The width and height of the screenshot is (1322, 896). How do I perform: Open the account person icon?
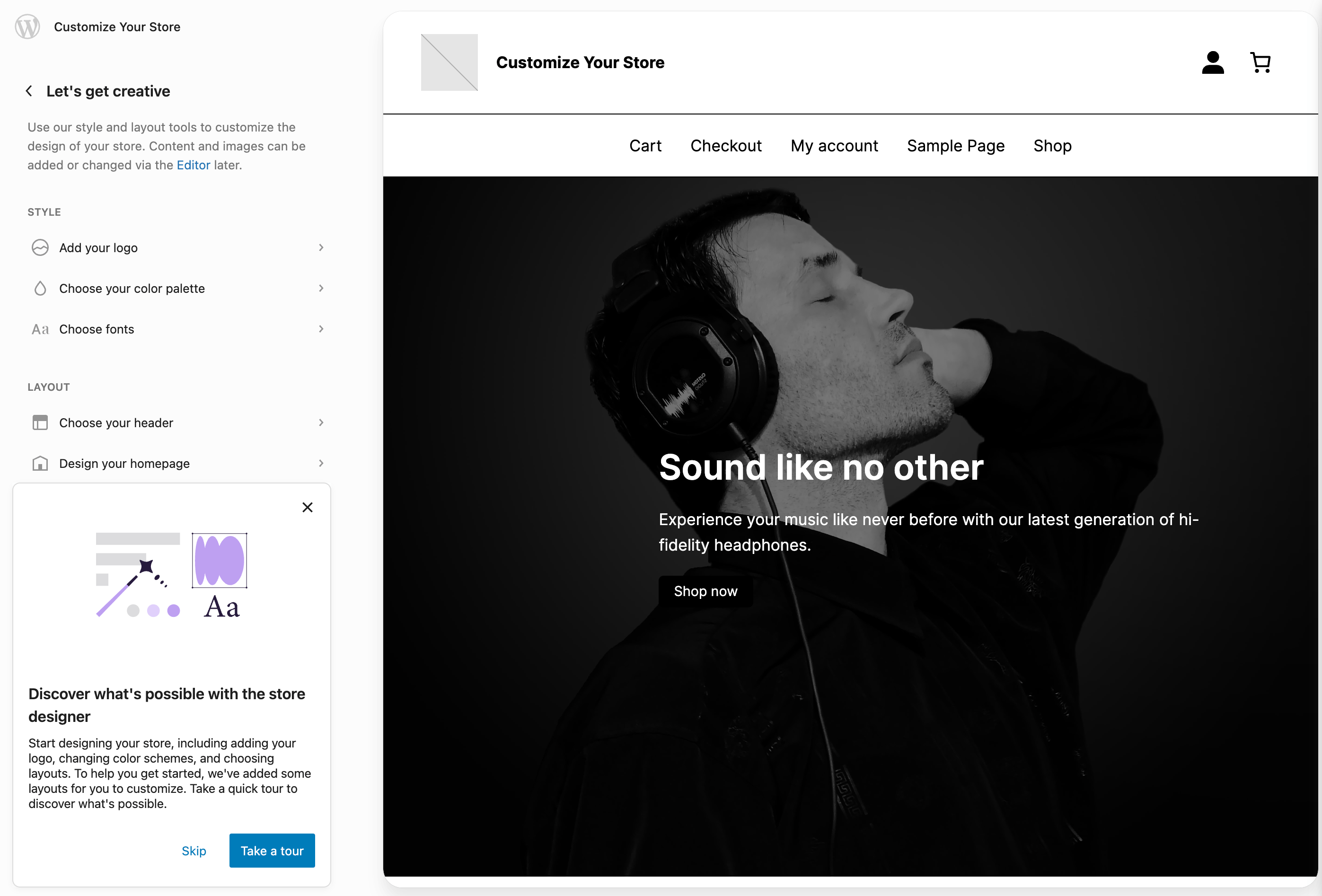(x=1213, y=62)
